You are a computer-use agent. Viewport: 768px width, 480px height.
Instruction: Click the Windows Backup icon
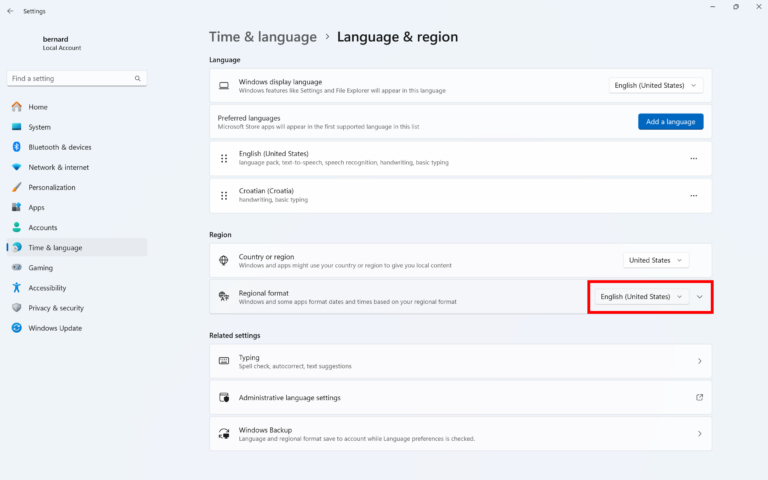(x=224, y=433)
